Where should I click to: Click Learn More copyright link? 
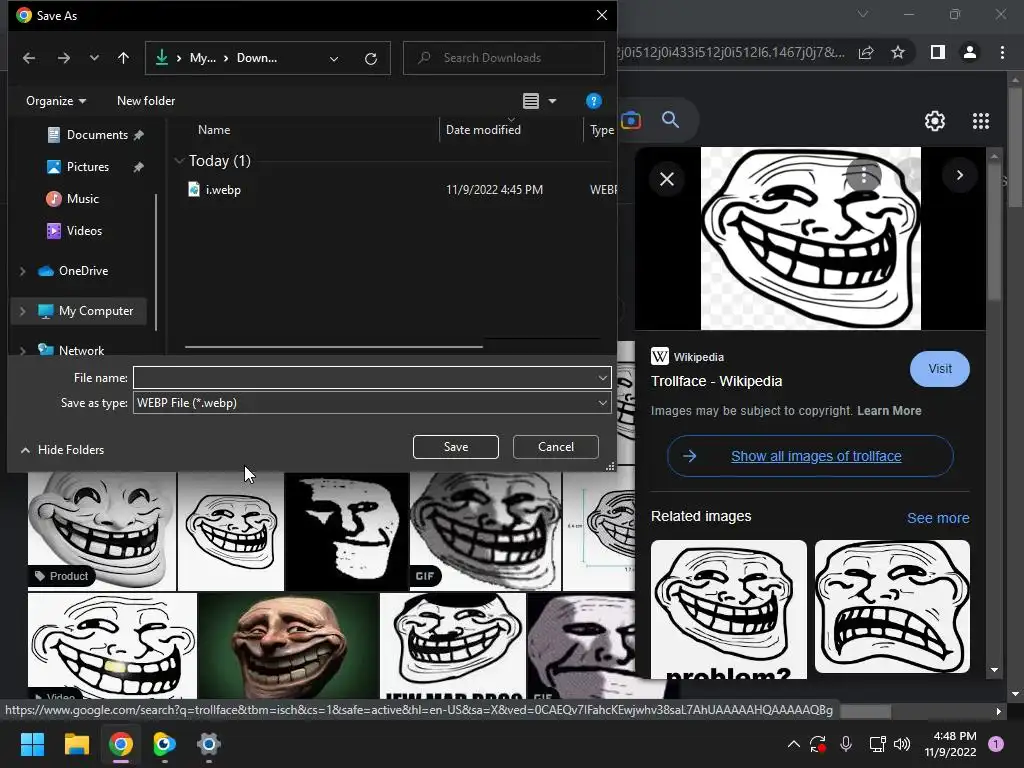(x=889, y=411)
